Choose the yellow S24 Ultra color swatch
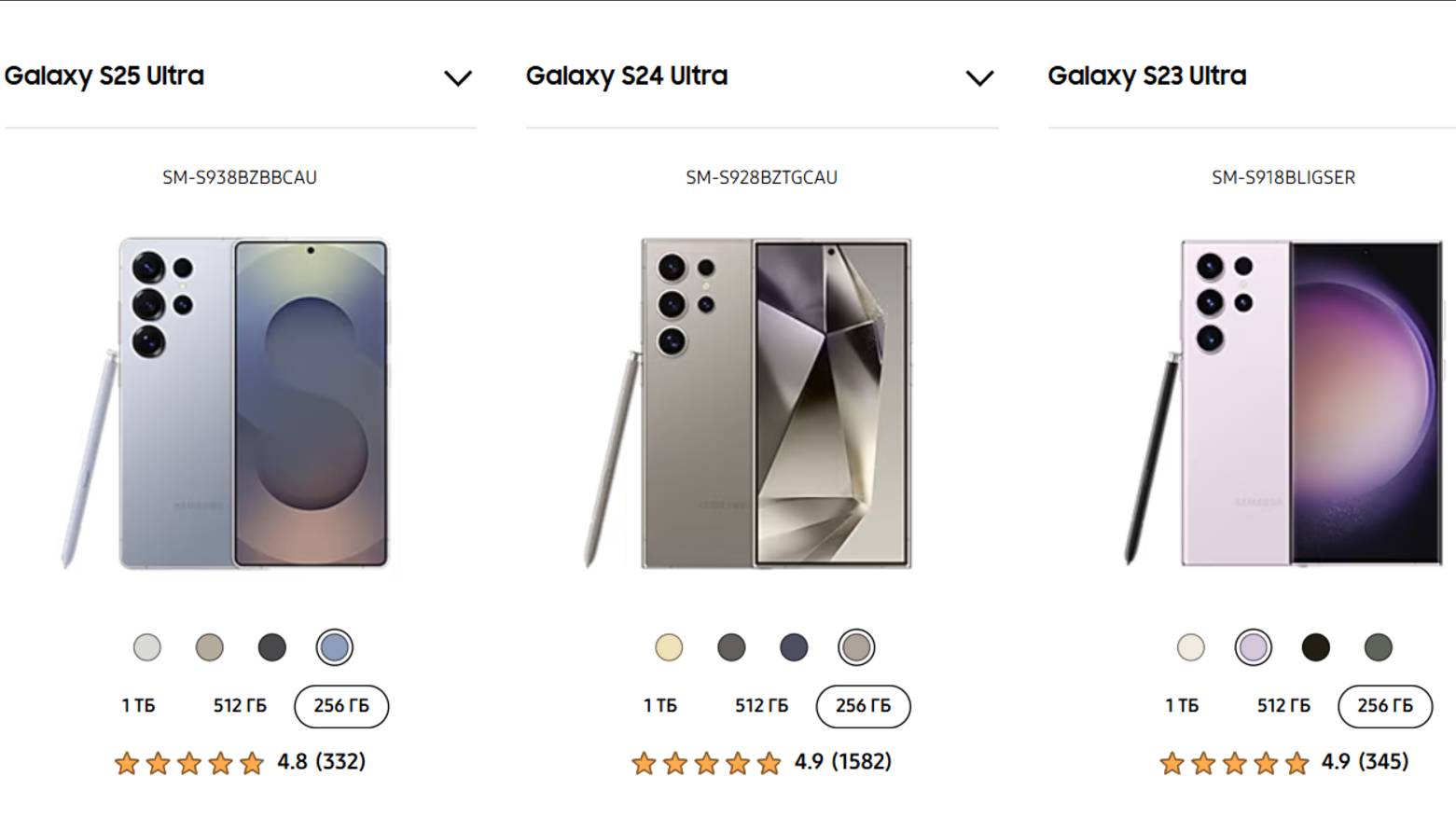The width and height of the screenshot is (1456, 818). point(669,647)
